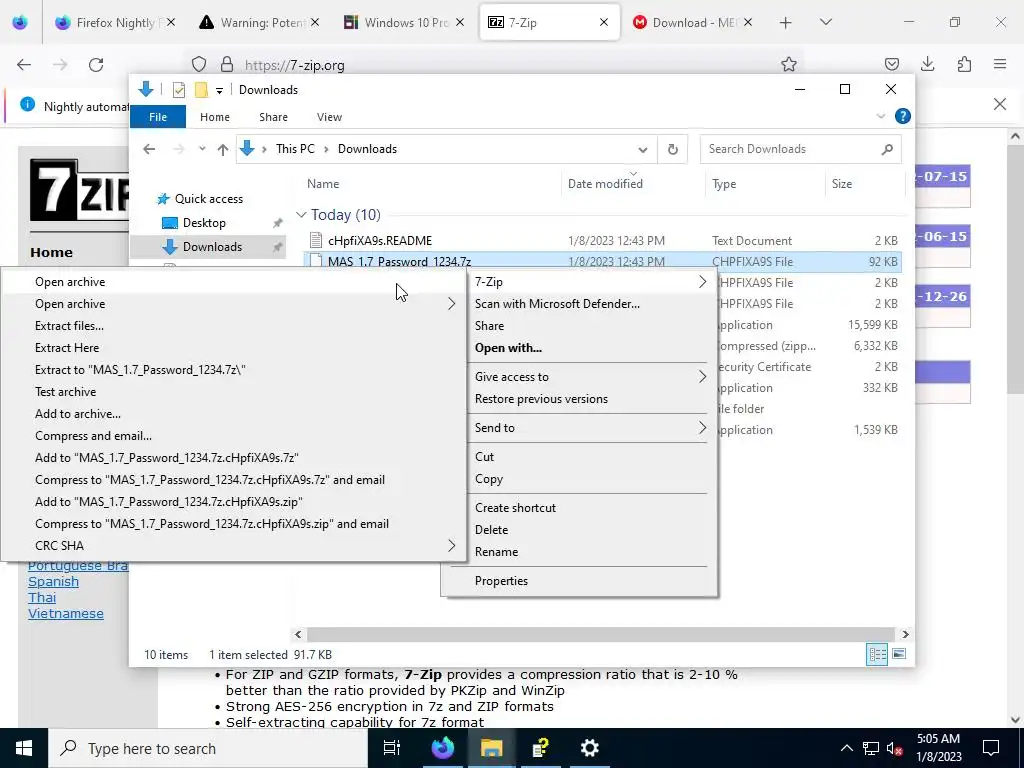
Task: Switch to the View ribbon tab
Action: tap(329, 117)
